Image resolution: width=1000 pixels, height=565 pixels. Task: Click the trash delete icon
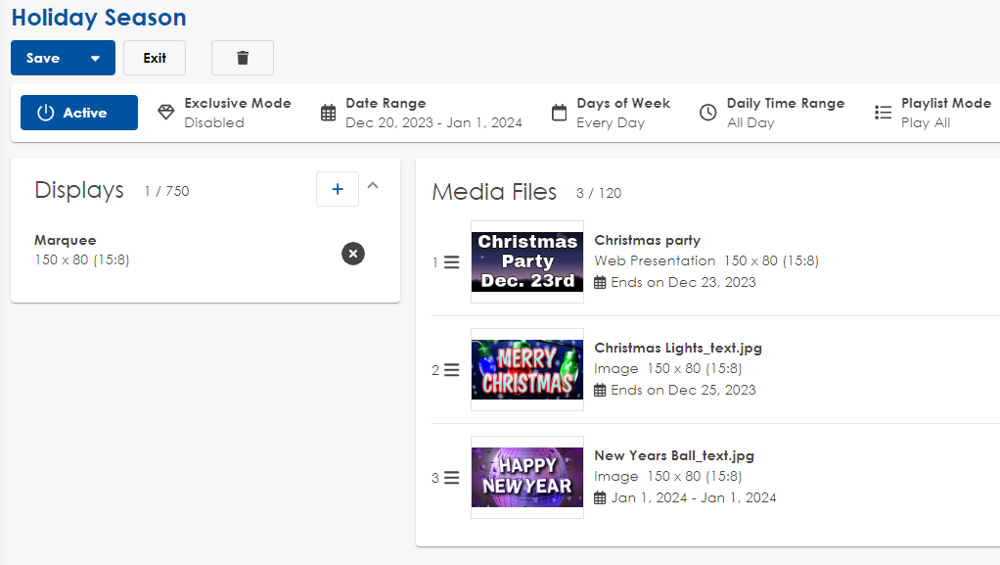click(x=242, y=58)
